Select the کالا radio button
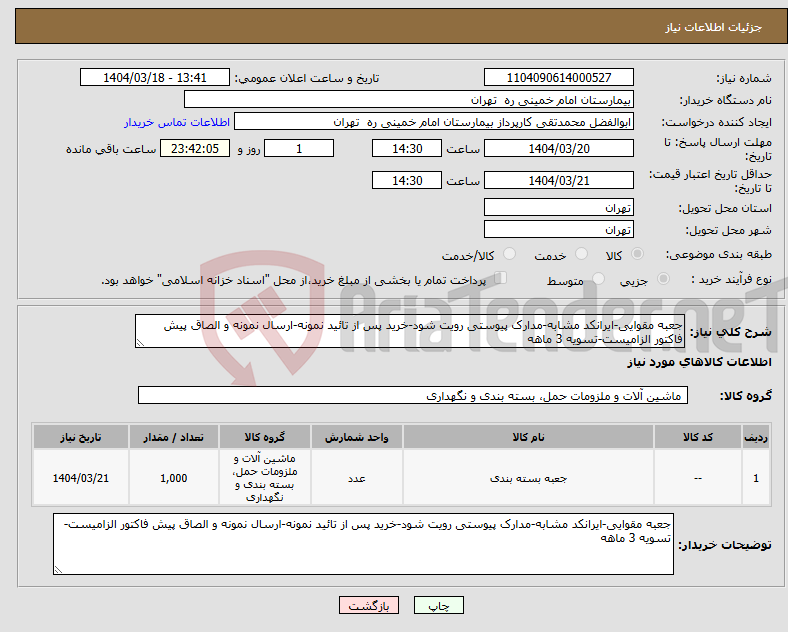The height and width of the screenshot is (632, 788). pyautogui.click(x=637, y=254)
